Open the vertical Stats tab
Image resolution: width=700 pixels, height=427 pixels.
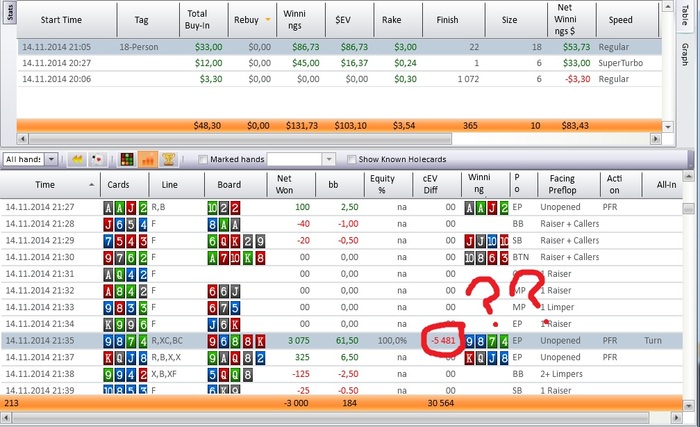tap(9, 12)
